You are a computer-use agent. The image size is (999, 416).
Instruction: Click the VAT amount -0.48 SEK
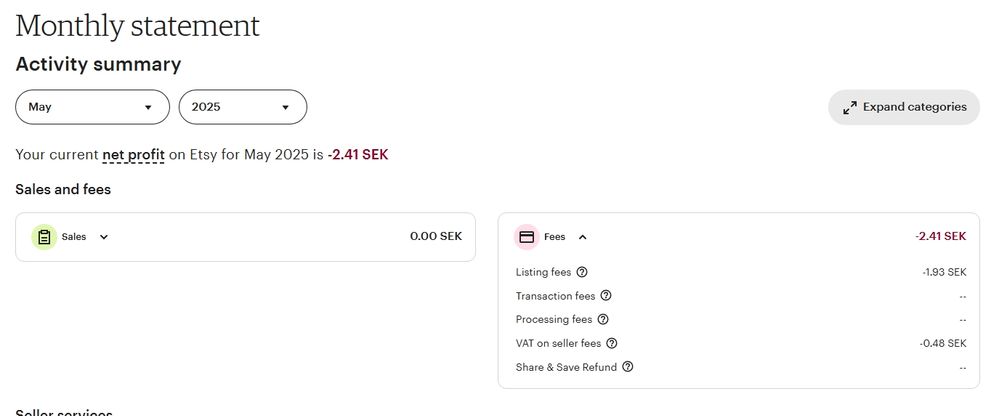click(x=943, y=343)
